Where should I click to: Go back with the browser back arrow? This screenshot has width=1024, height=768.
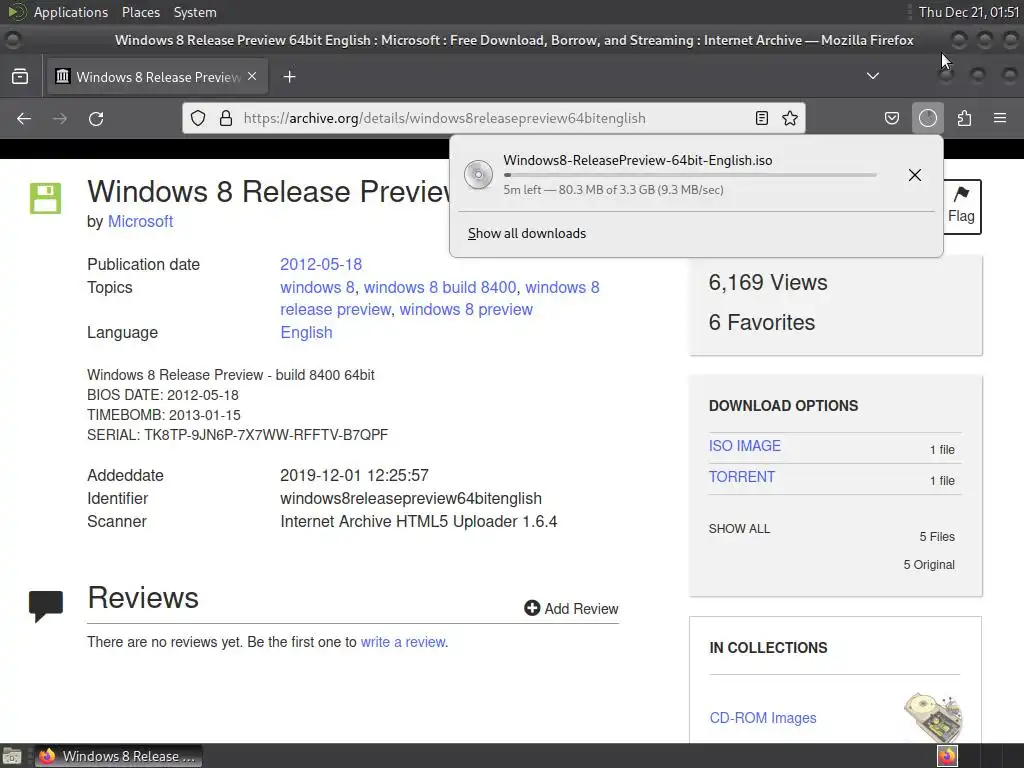[24, 118]
